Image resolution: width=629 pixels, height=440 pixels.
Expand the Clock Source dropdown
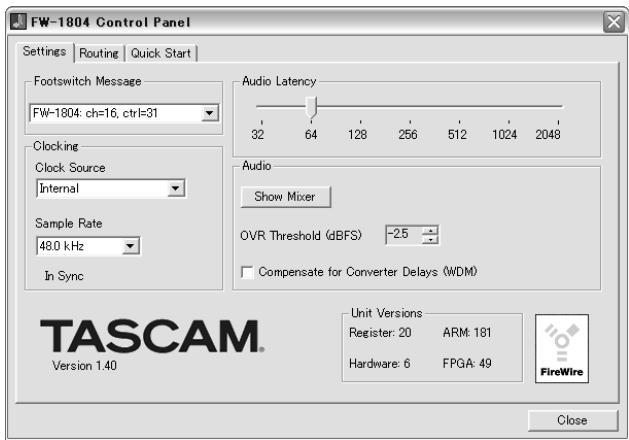[176, 187]
